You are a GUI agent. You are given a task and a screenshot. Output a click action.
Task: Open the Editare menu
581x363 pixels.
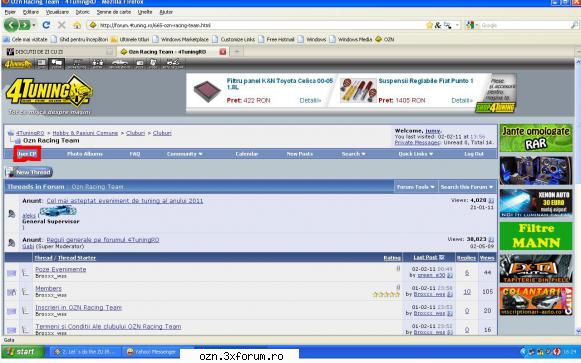tap(31, 12)
